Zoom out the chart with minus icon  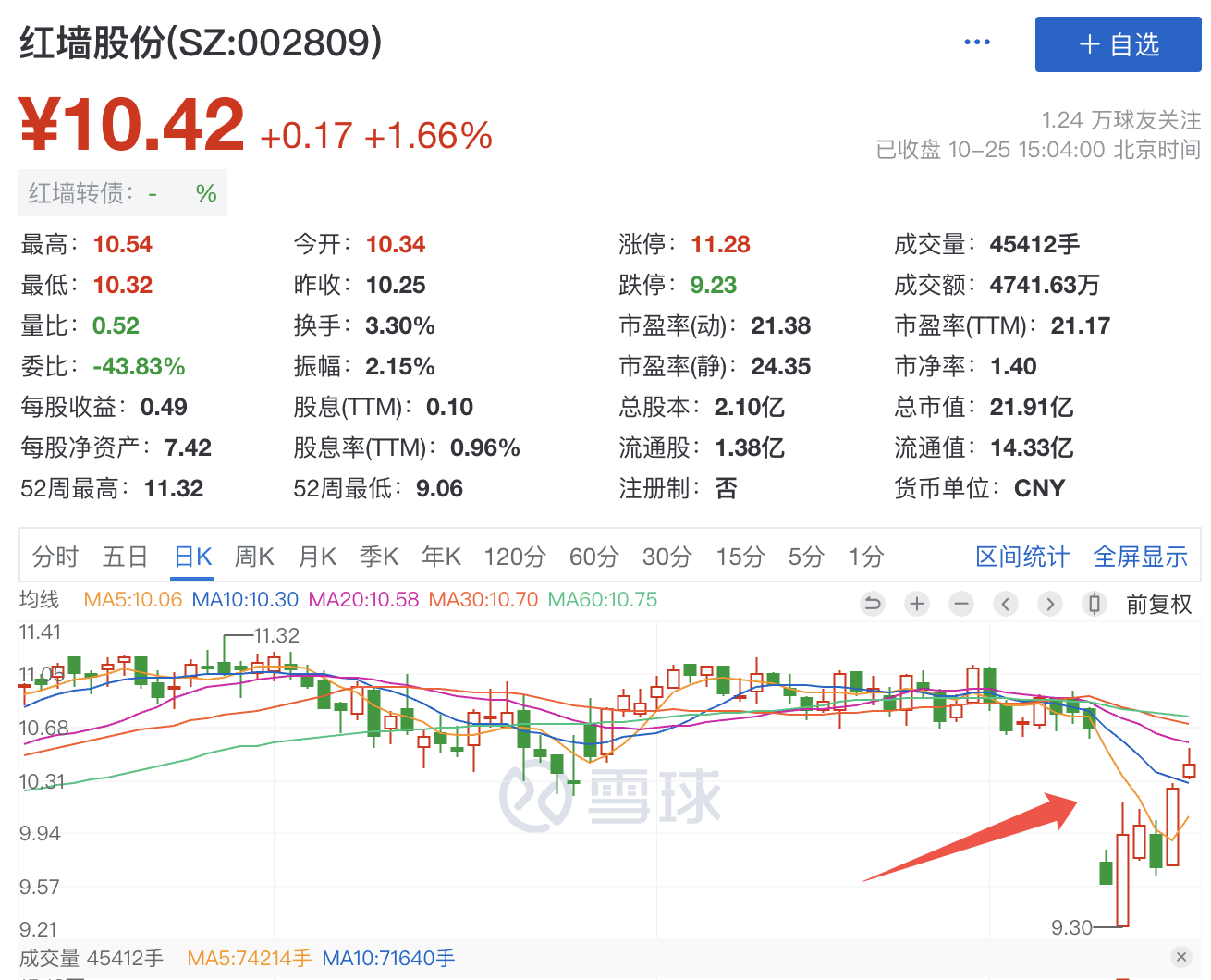(x=961, y=605)
